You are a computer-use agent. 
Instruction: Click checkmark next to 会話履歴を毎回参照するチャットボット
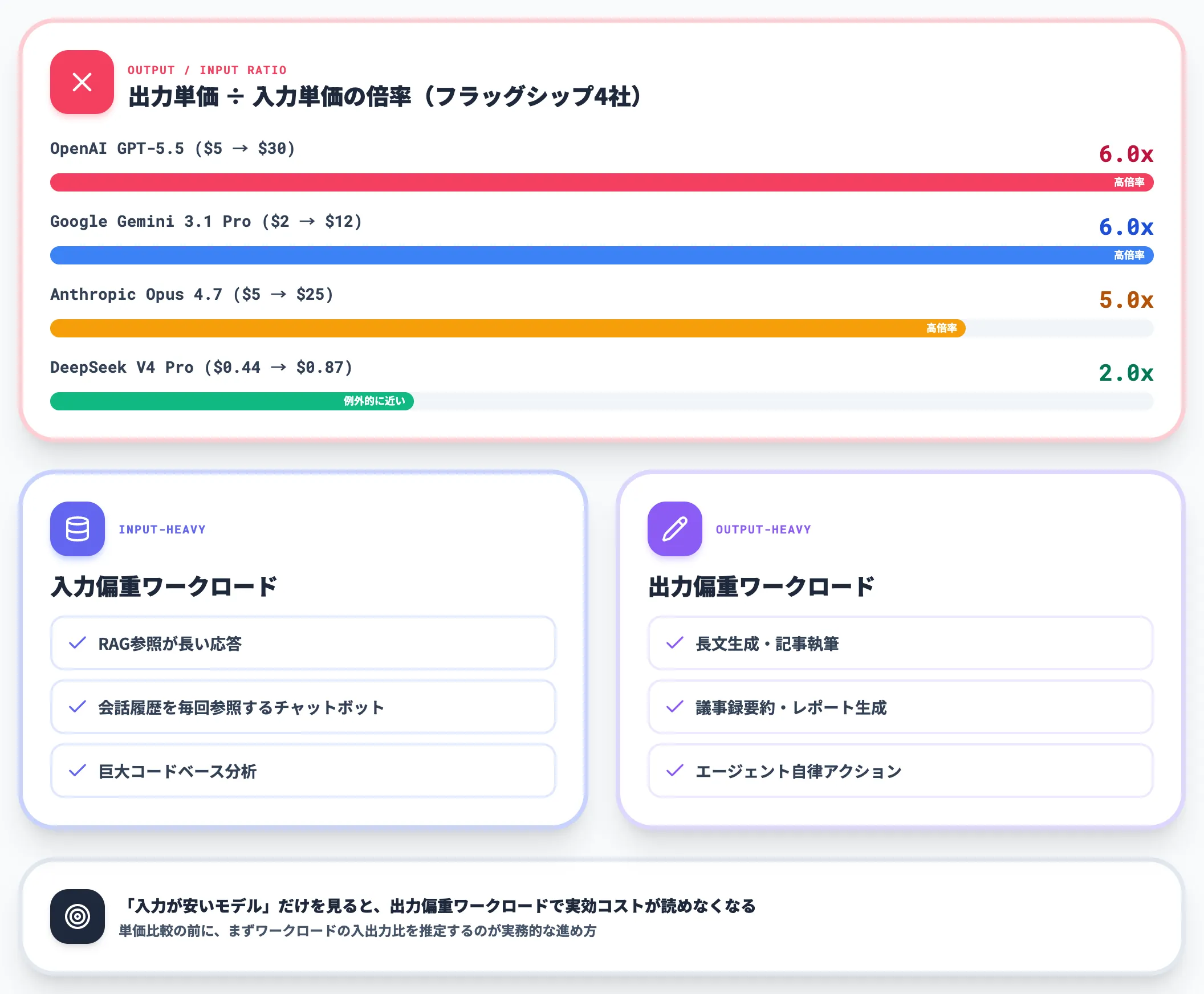click(x=78, y=707)
